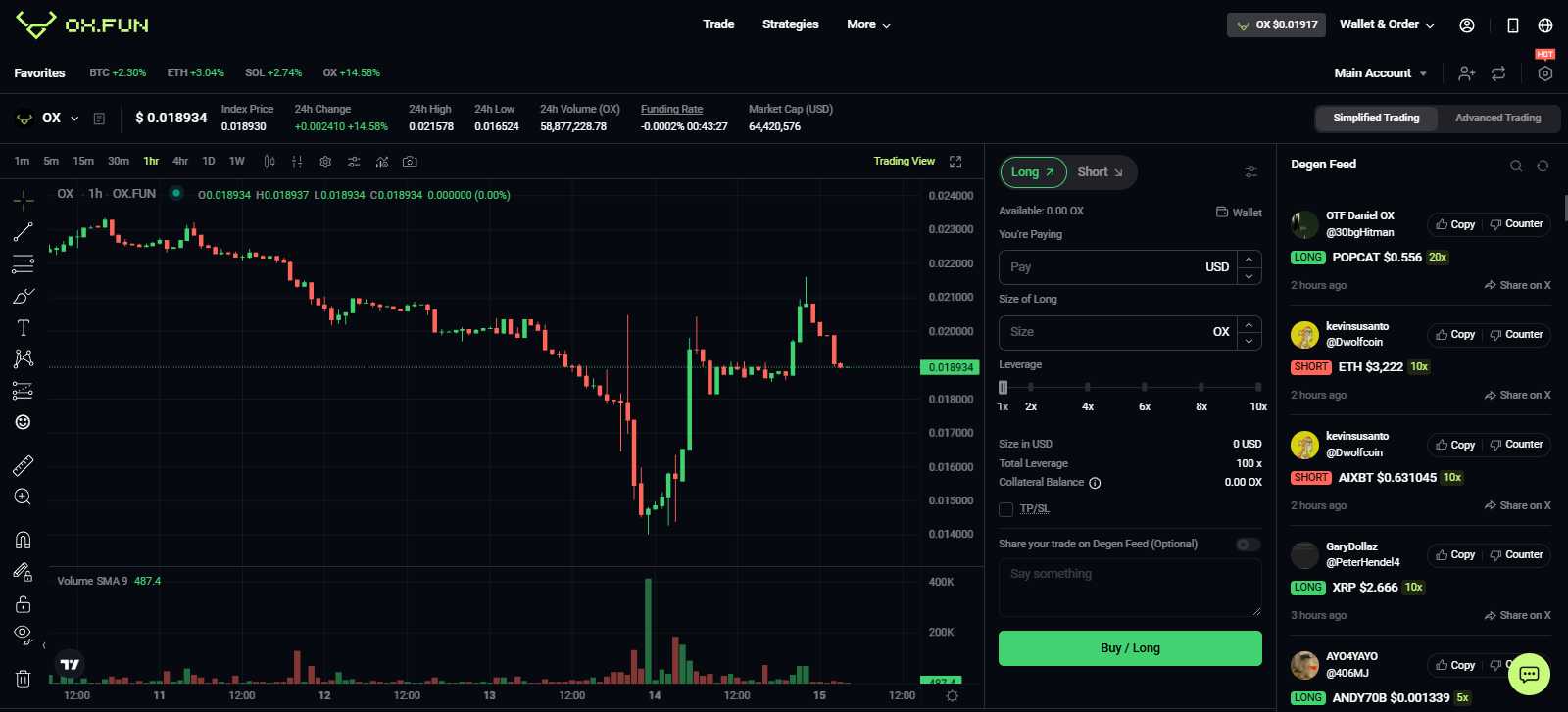Open the order settings sliders icon
1568x712 pixels.
click(1251, 172)
